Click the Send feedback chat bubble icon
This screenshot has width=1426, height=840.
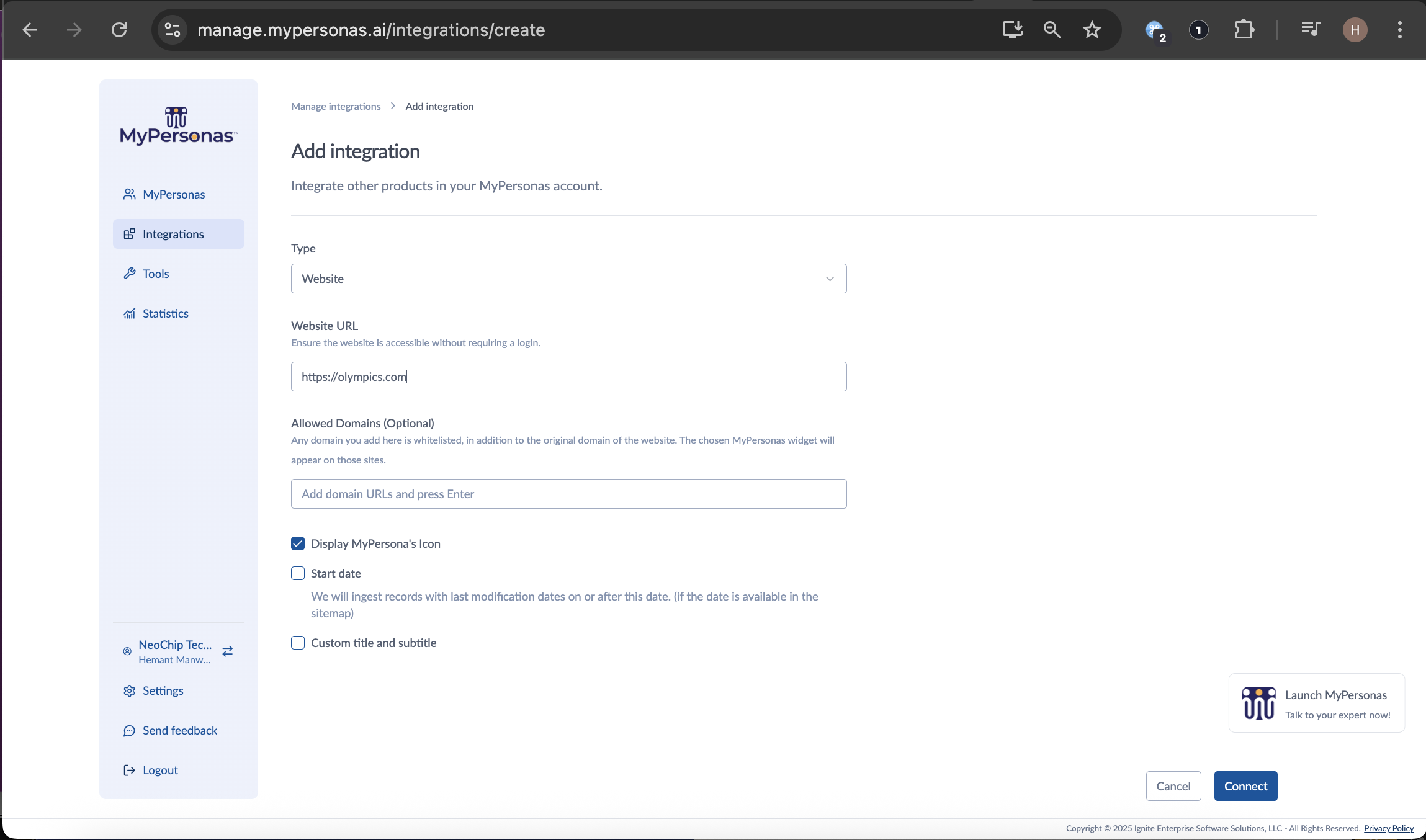point(129,730)
